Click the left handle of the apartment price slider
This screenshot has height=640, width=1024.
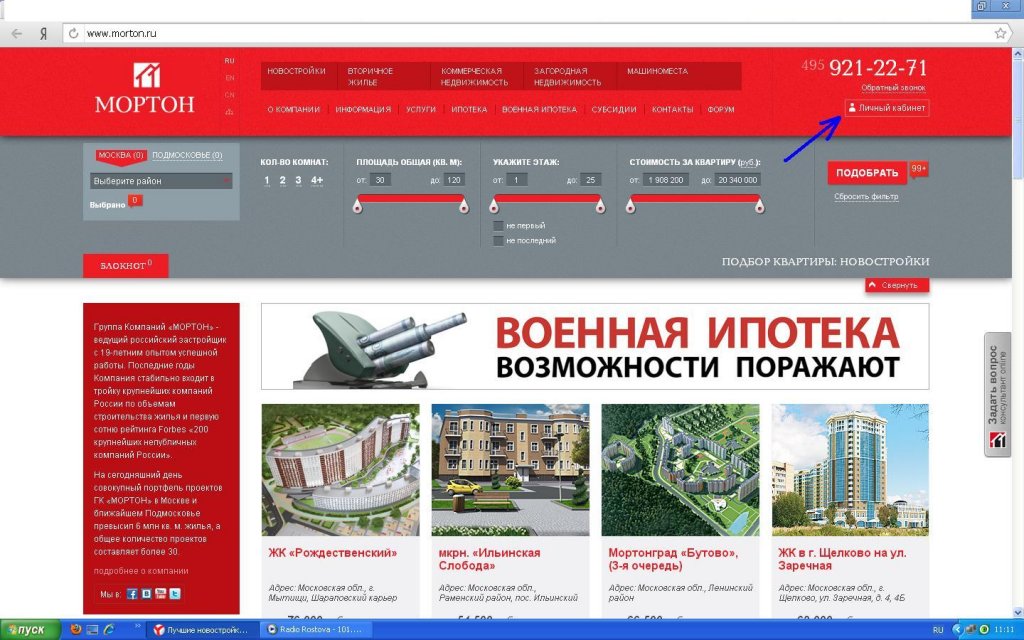630,207
